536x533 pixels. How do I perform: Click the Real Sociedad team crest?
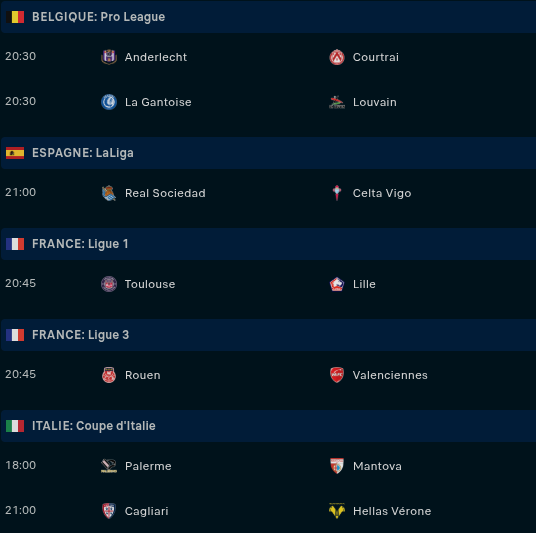(109, 193)
